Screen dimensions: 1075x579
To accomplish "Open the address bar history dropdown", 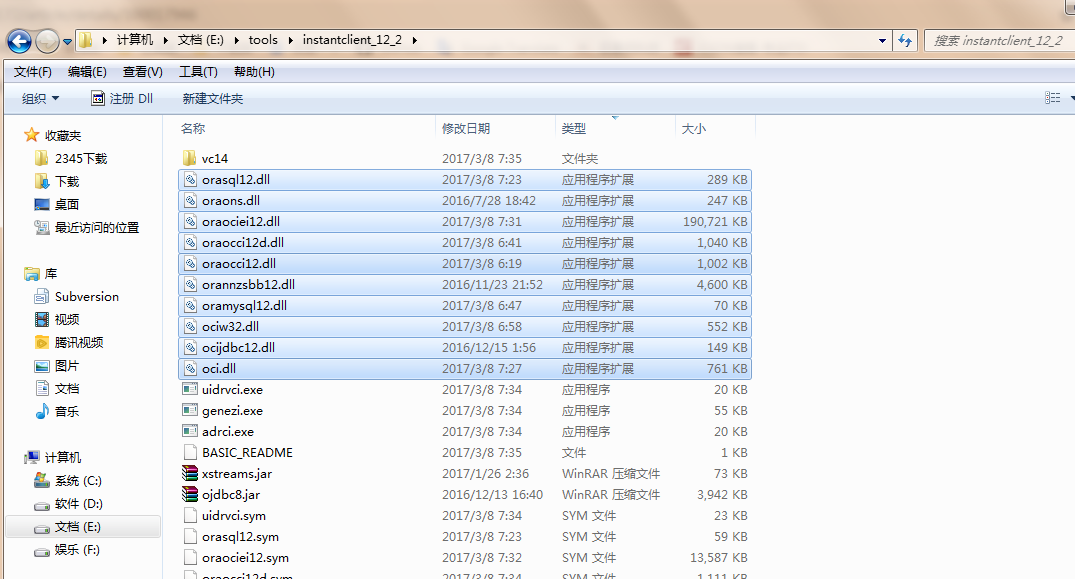I will pyautogui.click(x=882, y=41).
